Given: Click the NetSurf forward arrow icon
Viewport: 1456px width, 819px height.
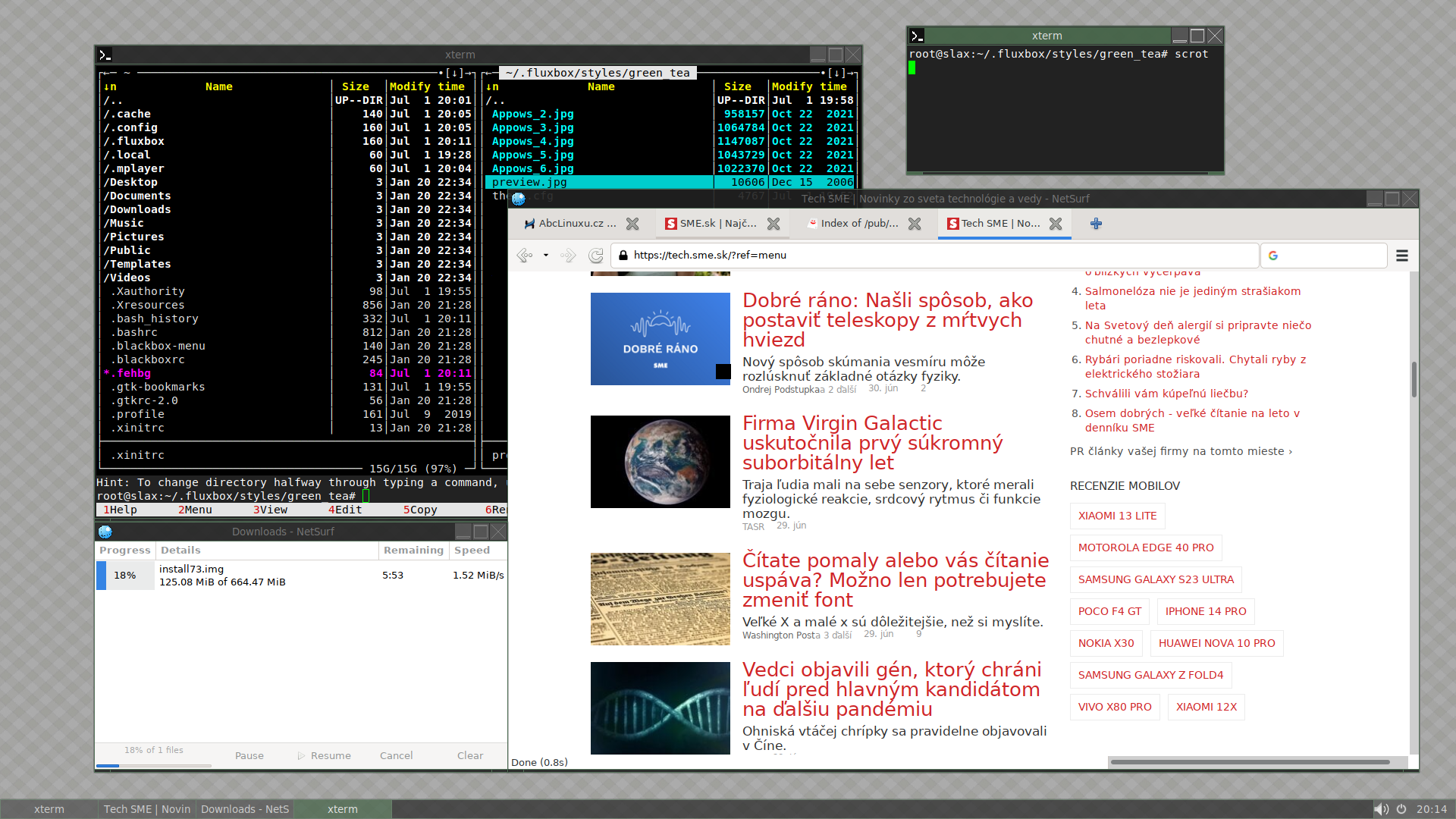Looking at the screenshot, I should coord(568,256).
